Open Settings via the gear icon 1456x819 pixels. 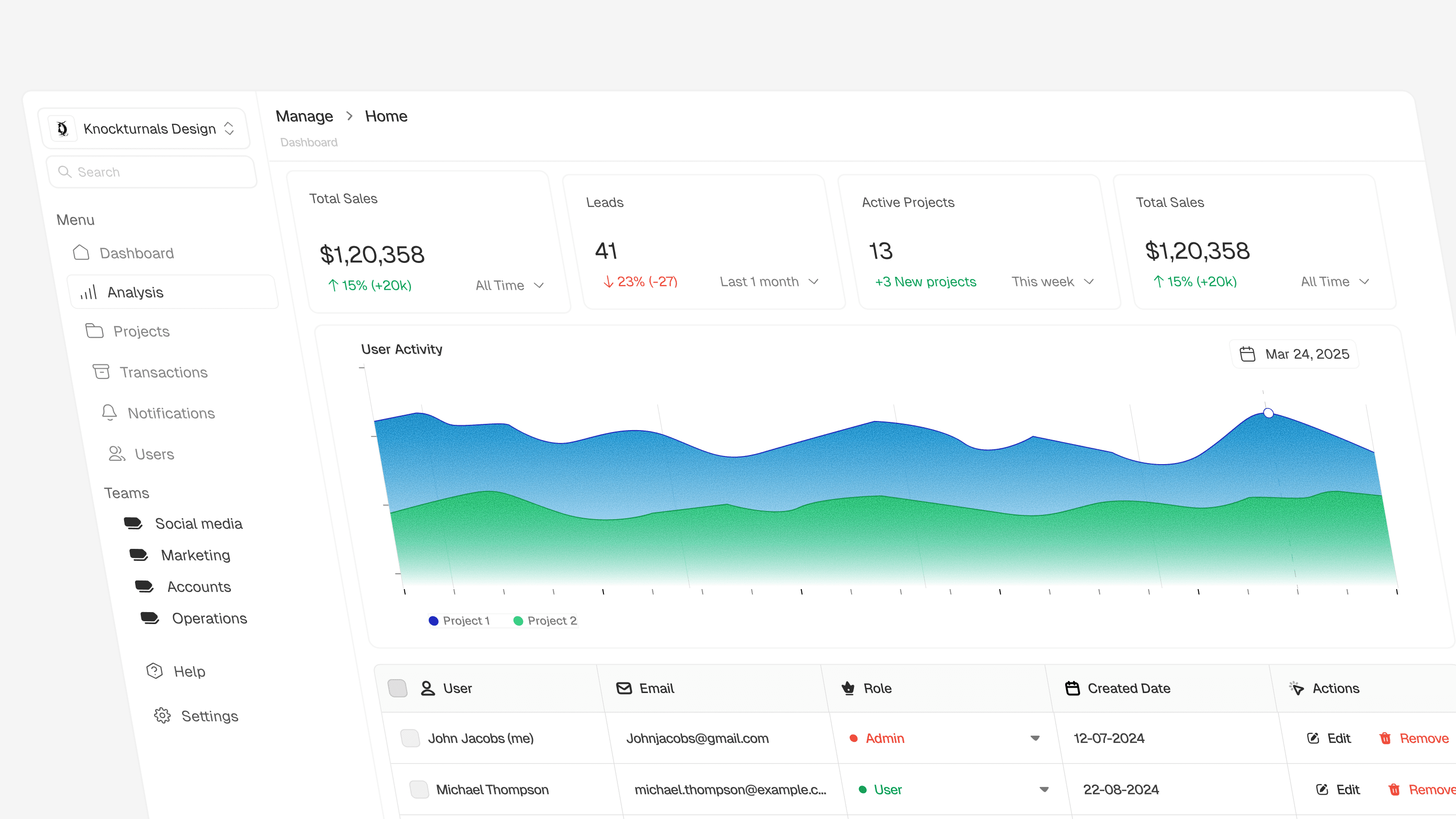coord(162,716)
